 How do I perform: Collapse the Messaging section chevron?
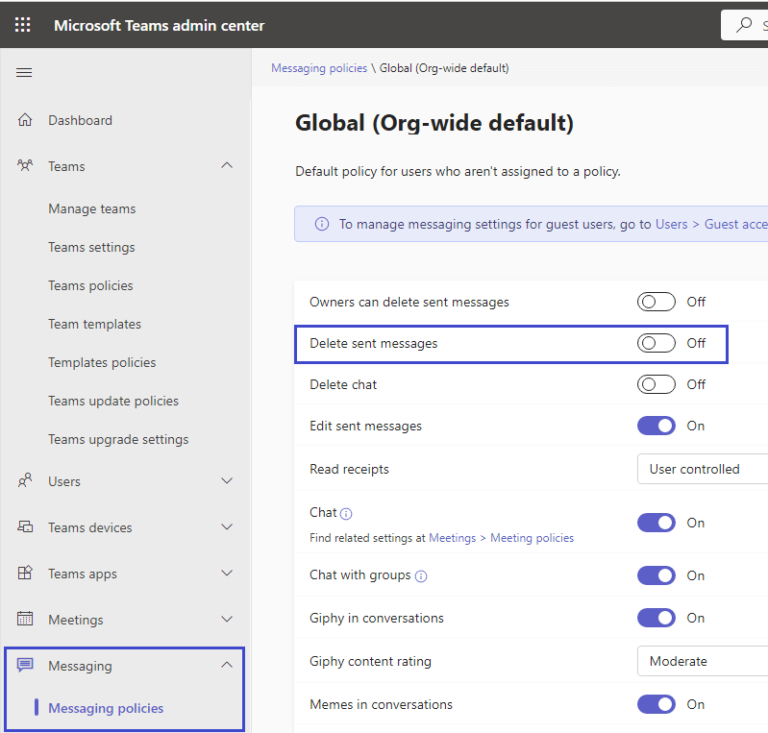tap(227, 665)
